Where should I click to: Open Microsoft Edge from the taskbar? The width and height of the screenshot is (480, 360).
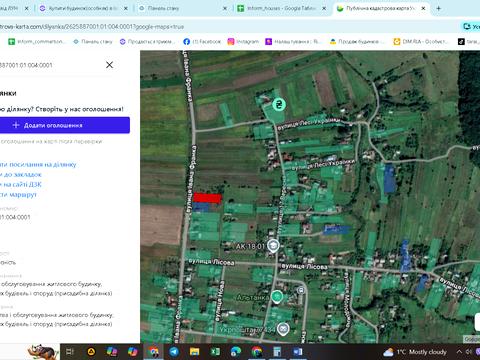[236, 352]
